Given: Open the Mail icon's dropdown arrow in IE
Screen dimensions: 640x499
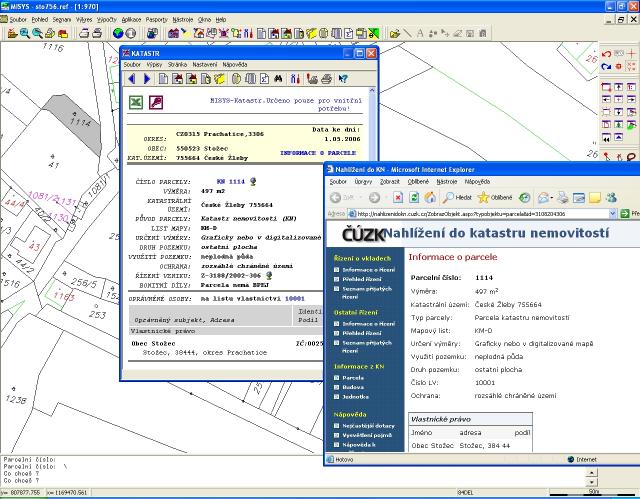Looking at the screenshot, I should (552, 198).
